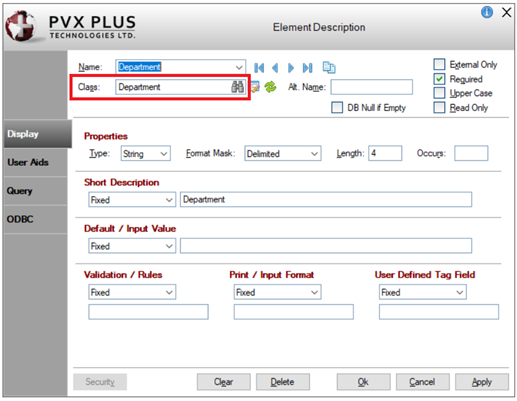Screen dimensions: 517x401
Task: Open the blue info help icon
Action: pos(487,12)
